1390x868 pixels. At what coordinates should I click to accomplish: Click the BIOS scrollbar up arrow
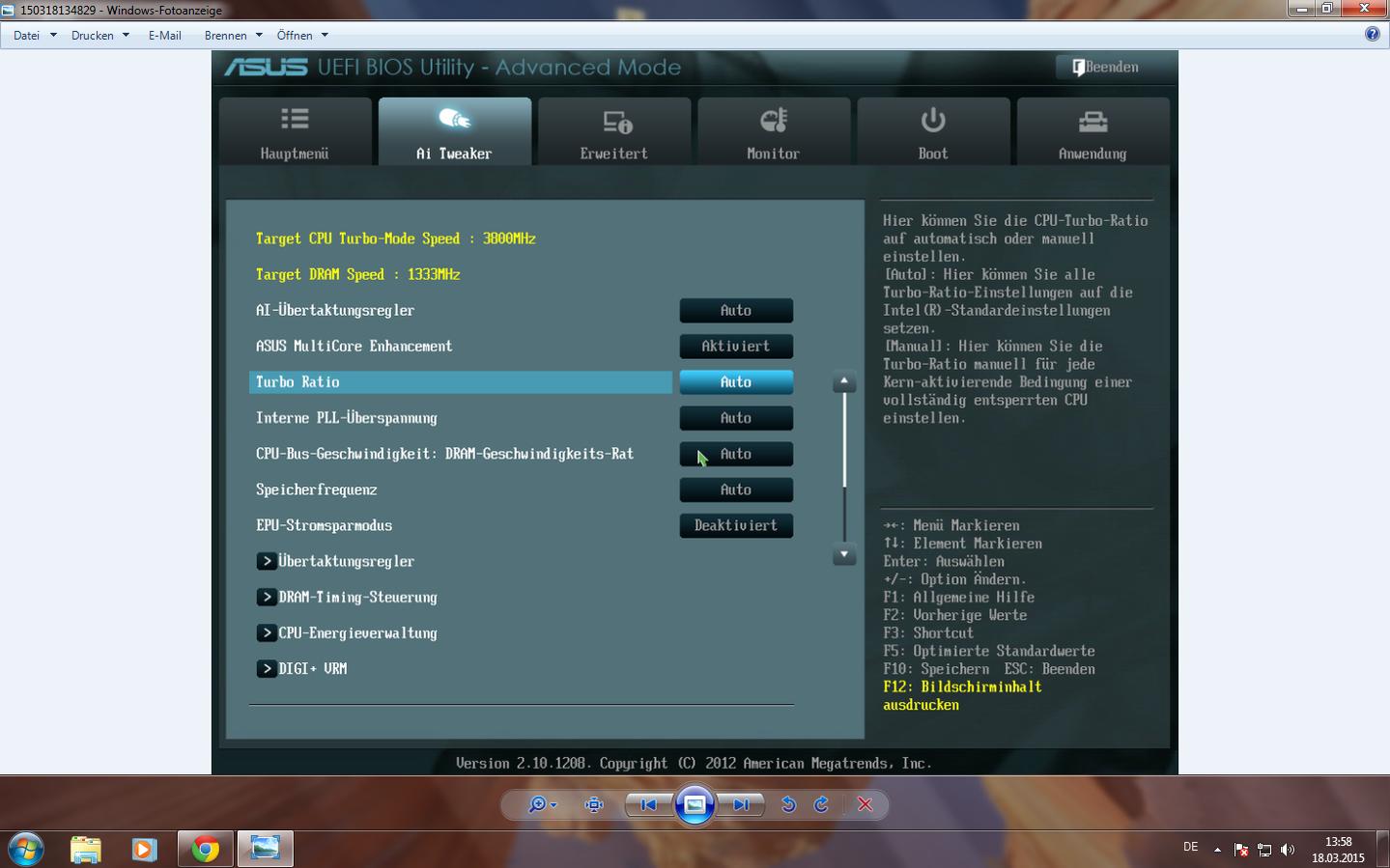[x=844, y=381]
